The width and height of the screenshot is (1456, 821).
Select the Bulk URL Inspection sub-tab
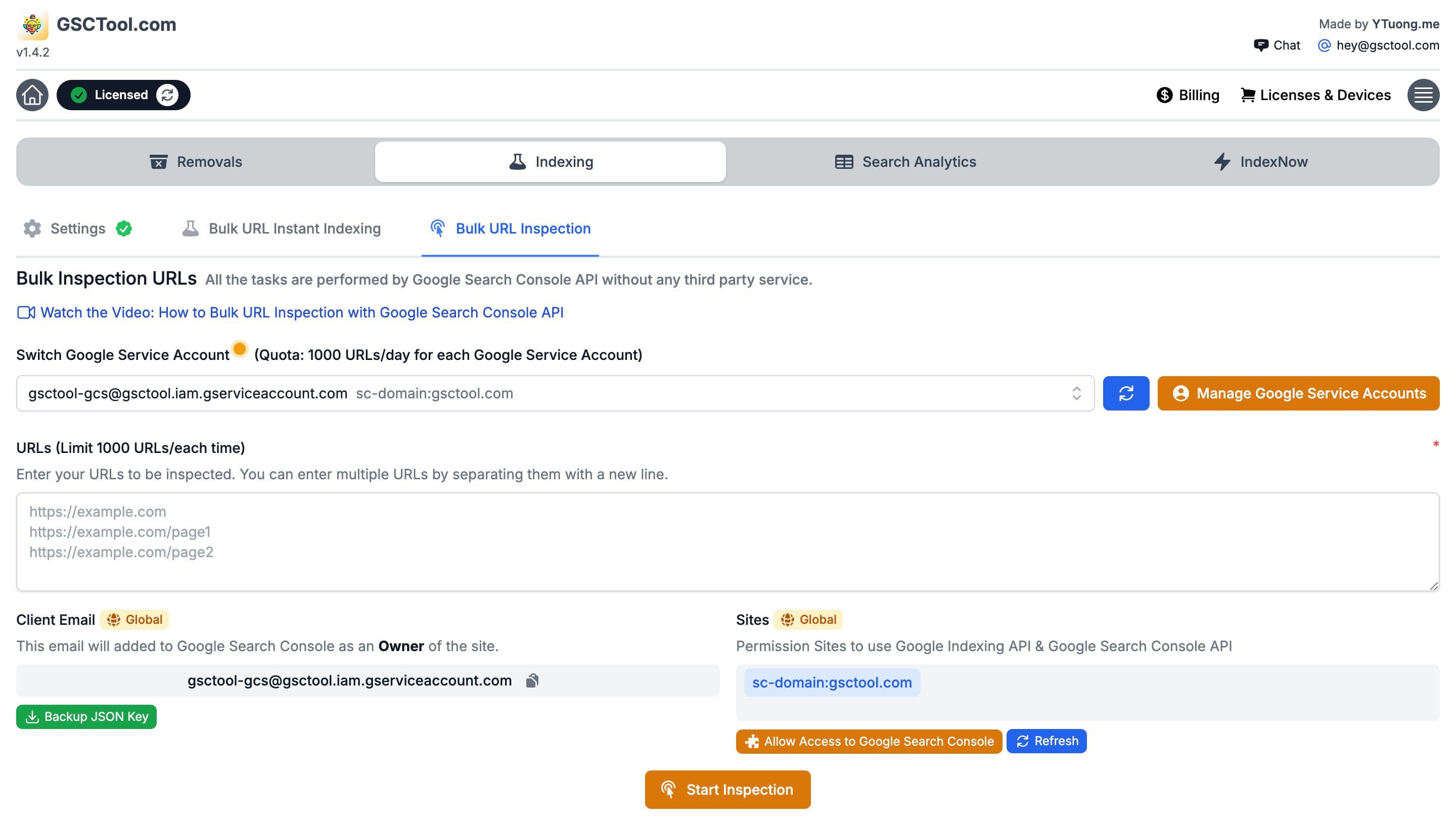click(x=511, y=229)
